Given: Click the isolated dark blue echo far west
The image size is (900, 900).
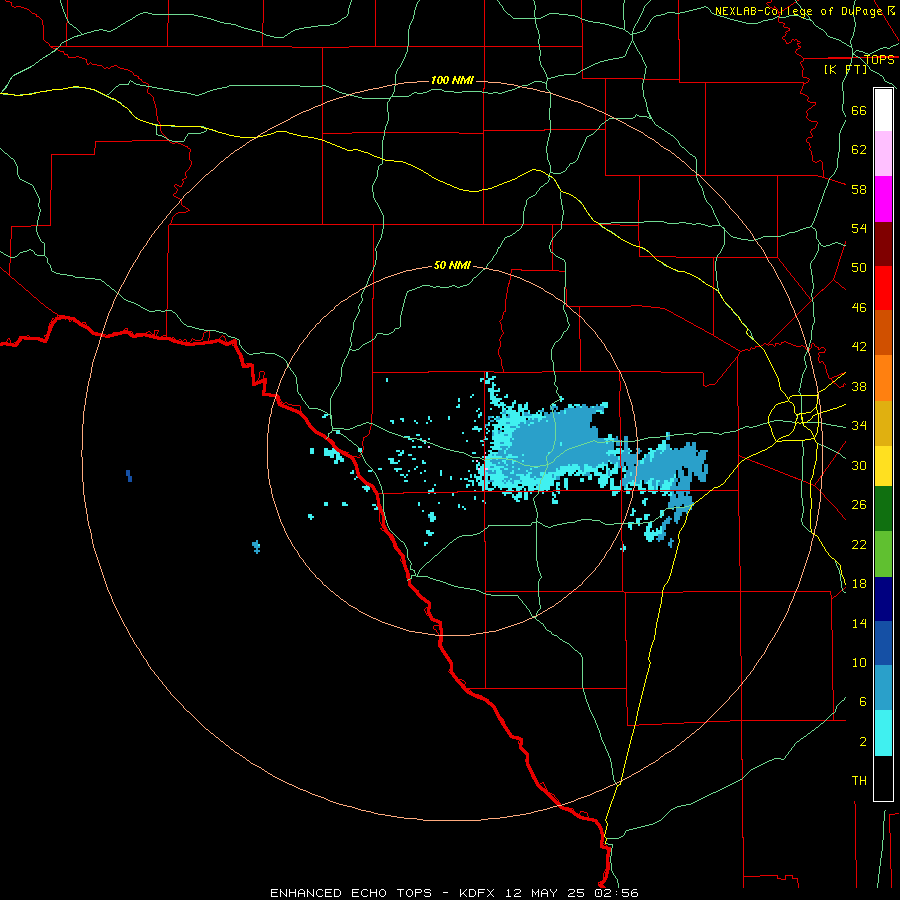Looking at the screenshot, I should click(129, 476).
